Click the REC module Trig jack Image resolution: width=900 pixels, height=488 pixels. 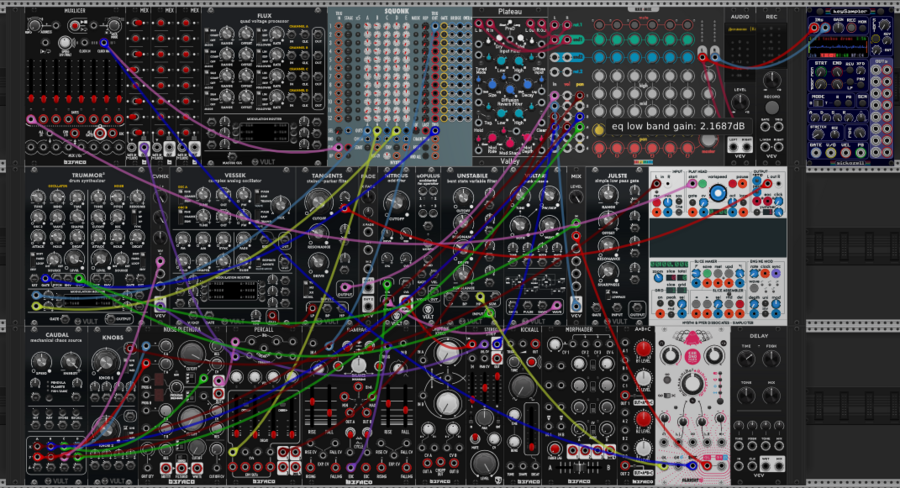[x=779, y=129]
